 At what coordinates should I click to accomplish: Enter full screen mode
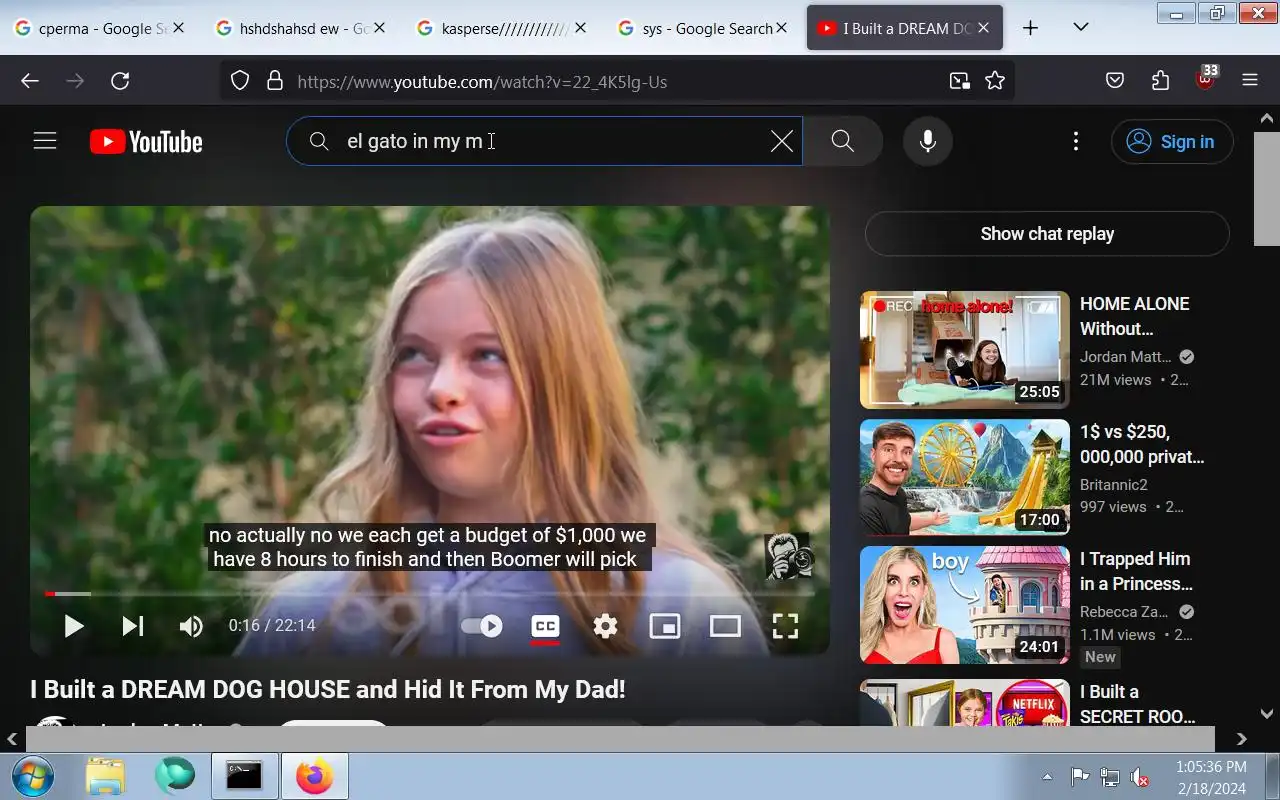785,626
